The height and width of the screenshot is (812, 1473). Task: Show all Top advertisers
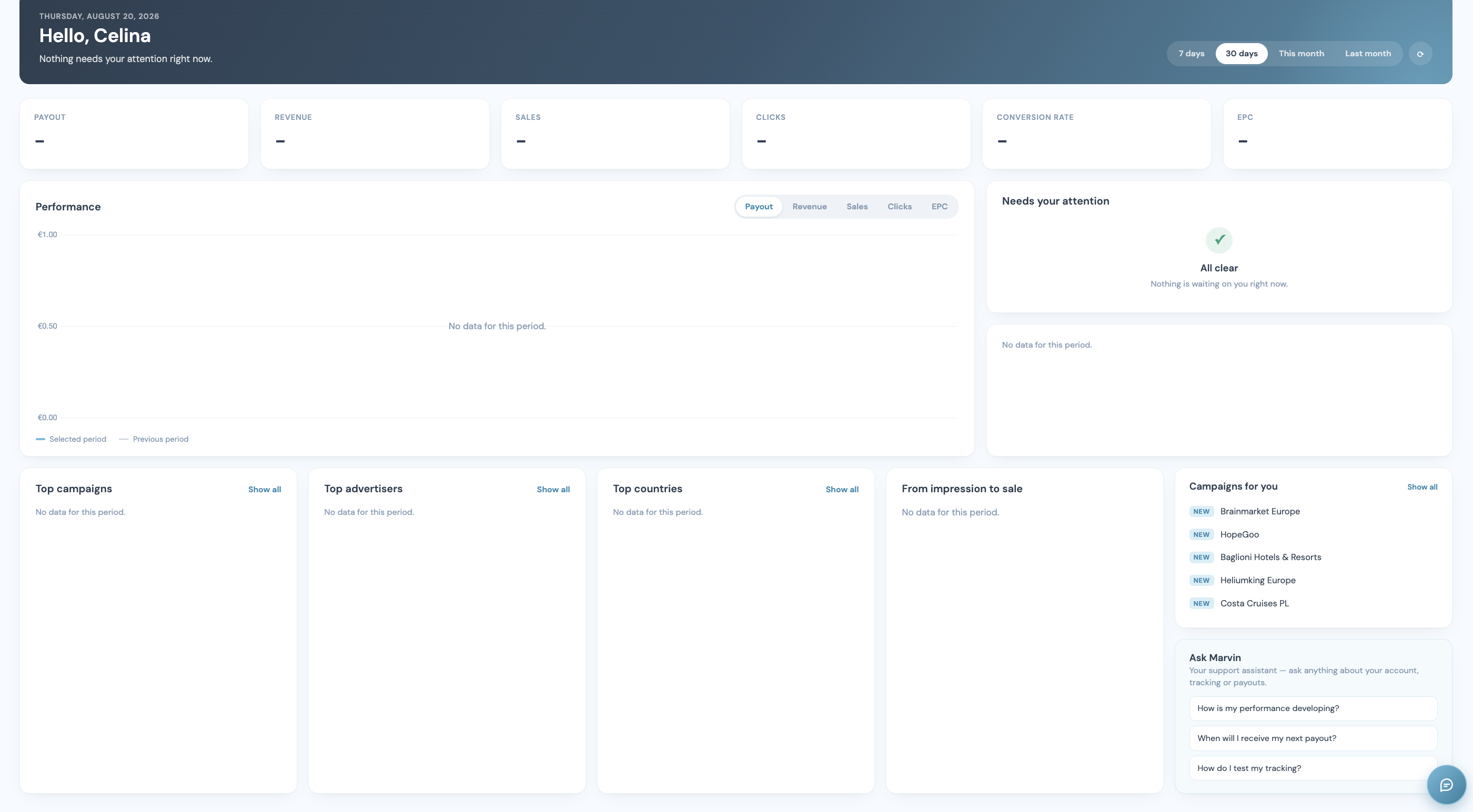tap(553, 490)
